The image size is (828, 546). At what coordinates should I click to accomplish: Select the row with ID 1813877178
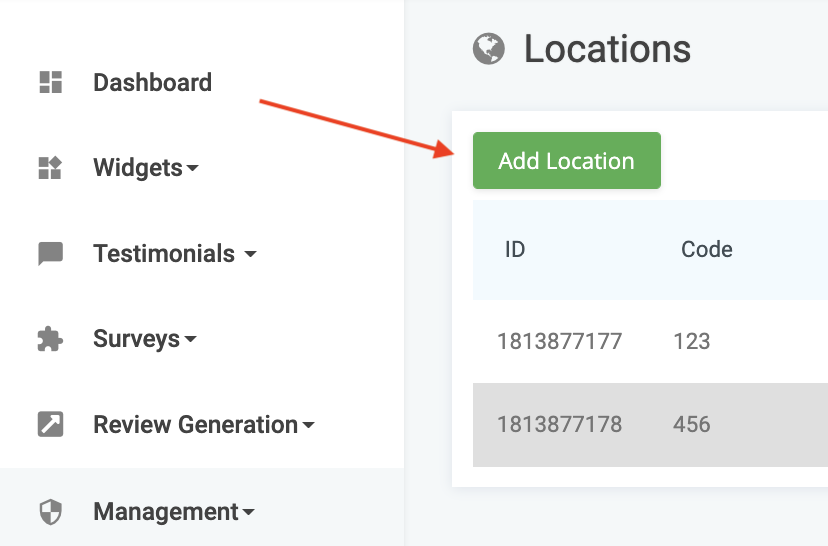651,425
